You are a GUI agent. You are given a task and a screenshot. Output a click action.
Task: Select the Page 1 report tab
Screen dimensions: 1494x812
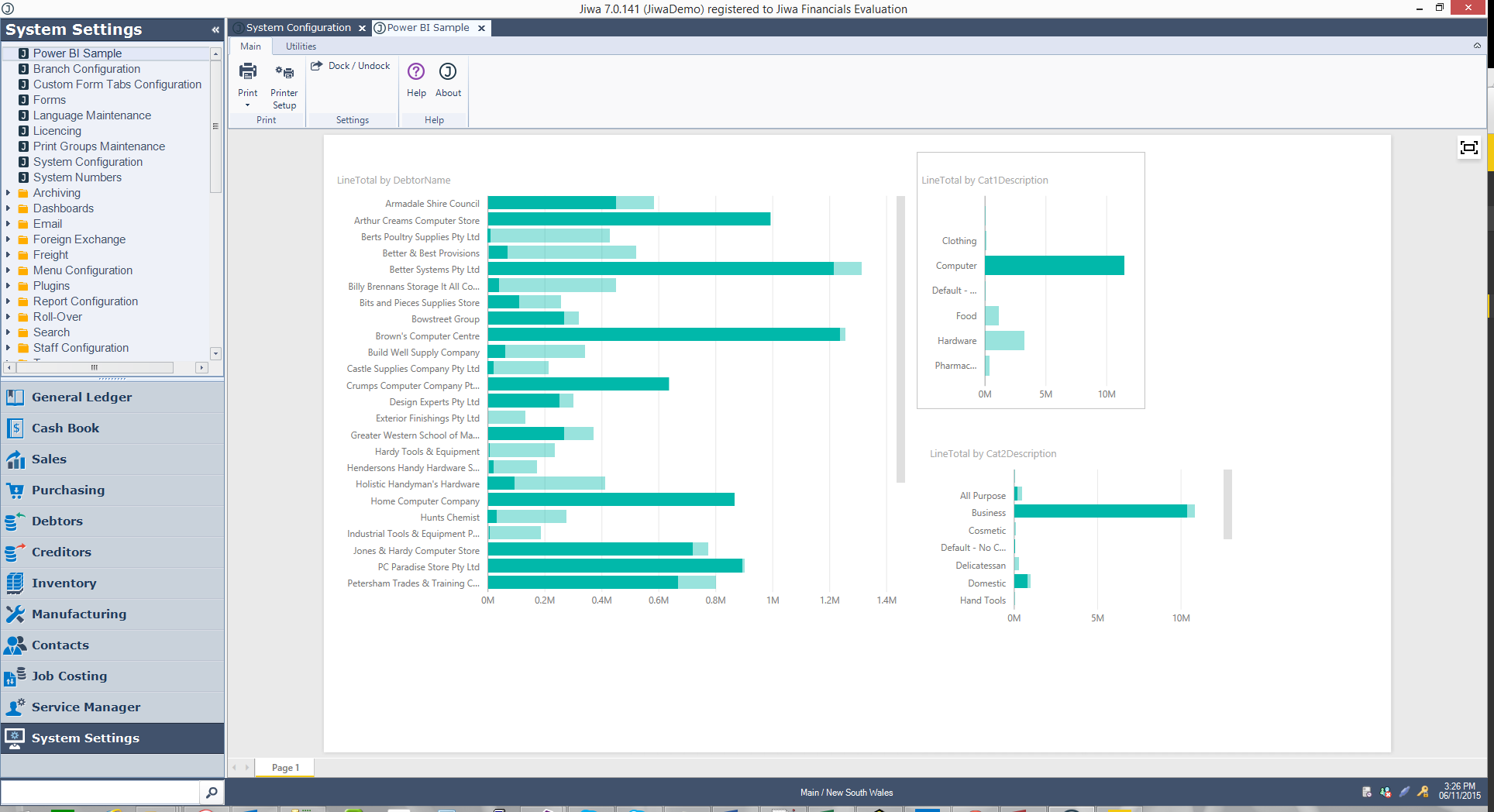285,767
